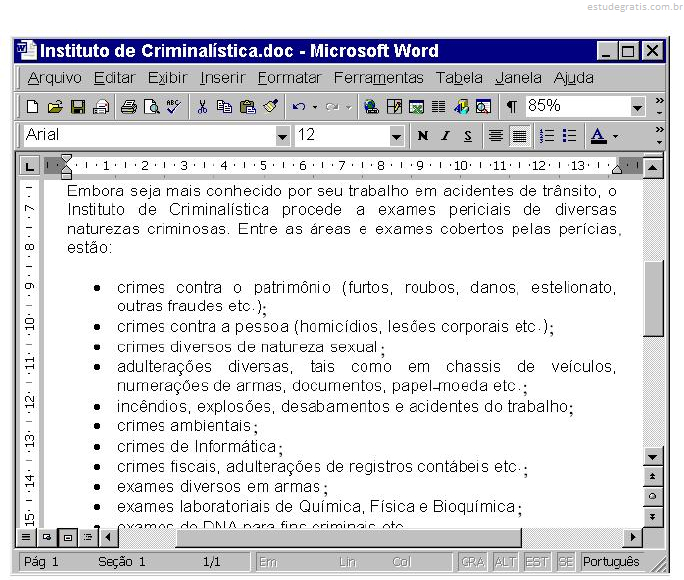Run the spelling and grammar check
This screenshot has width=684, height=580.
(173, 107)
